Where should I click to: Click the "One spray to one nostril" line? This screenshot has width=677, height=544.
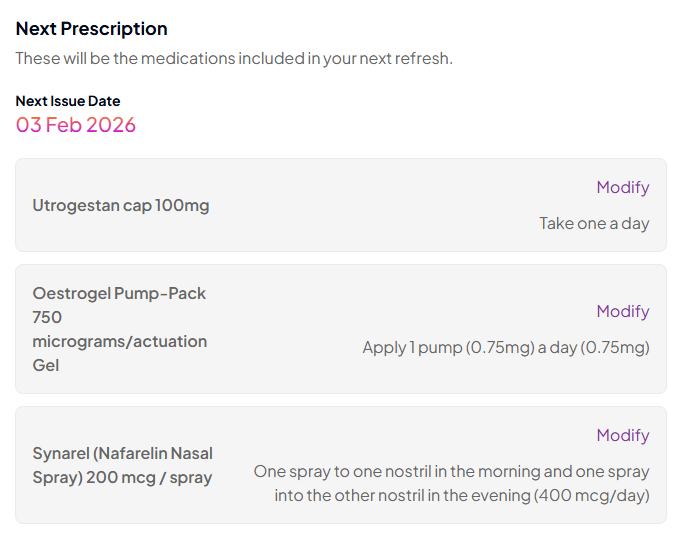pyautogui.click(x=451, y=471)
